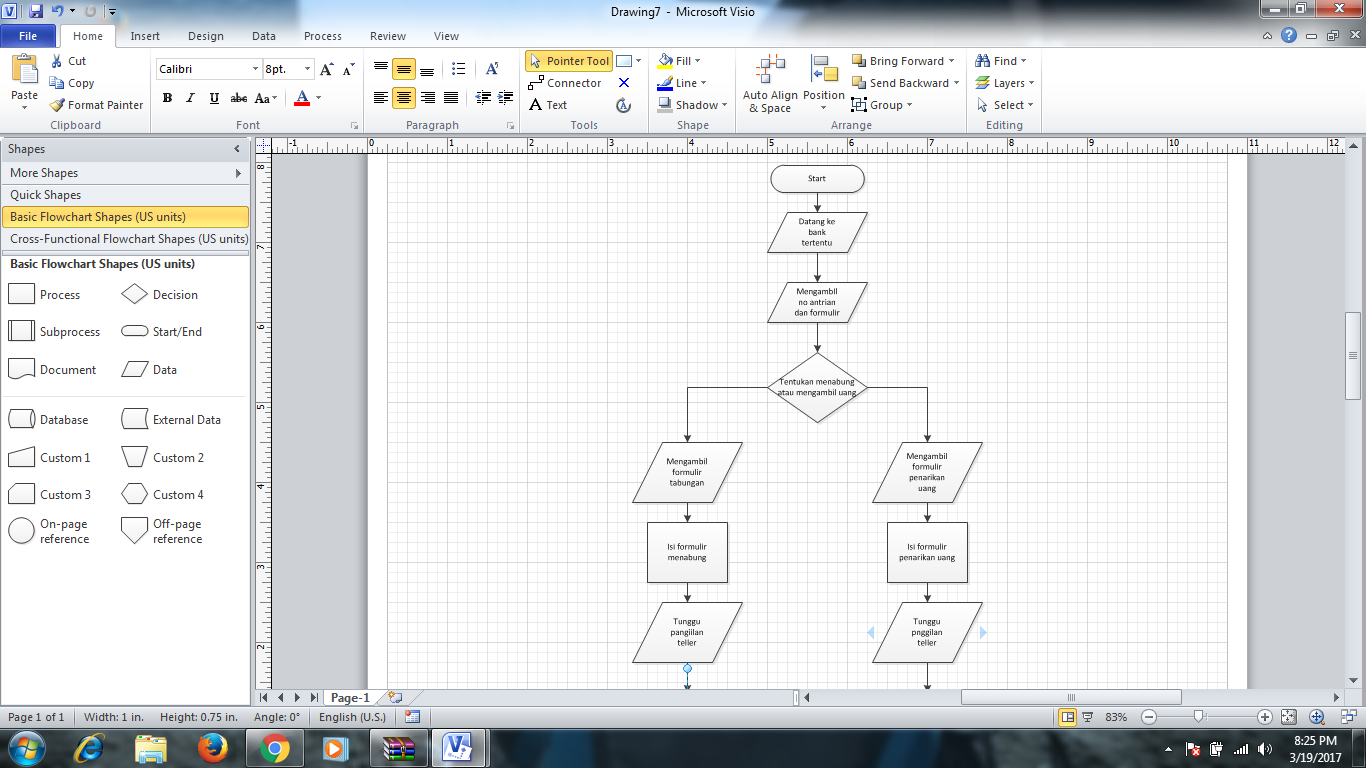Select the Pointer Tool
Screen dimensions: 1366x768
(x=569, y=60)
